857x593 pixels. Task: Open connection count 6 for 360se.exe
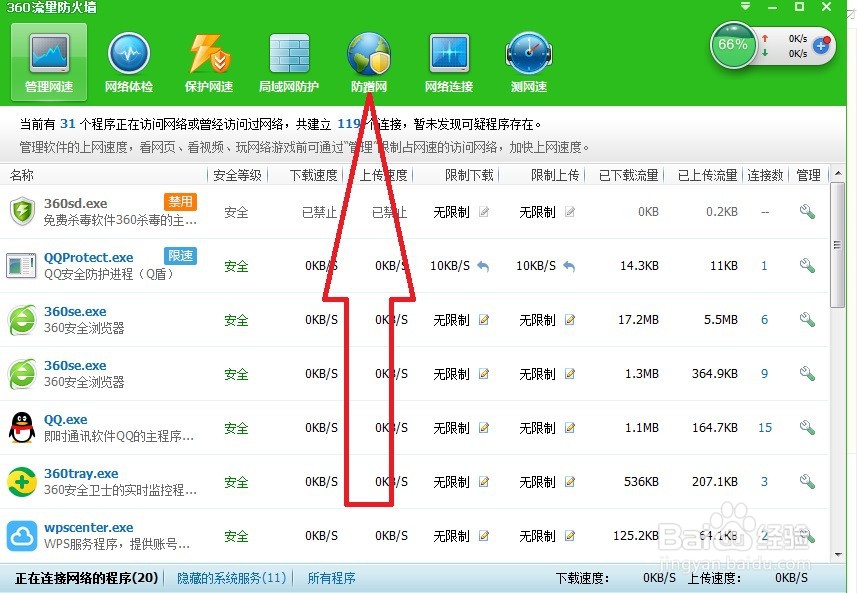pyautogui.click(x=764, y=320)
